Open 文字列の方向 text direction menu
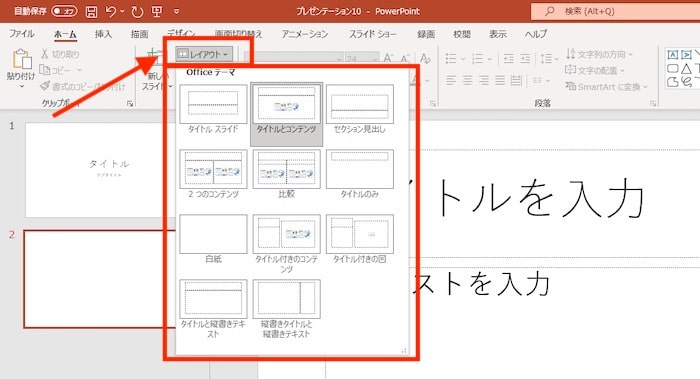This screenshot has width=700, height=379. coord(599,54)
